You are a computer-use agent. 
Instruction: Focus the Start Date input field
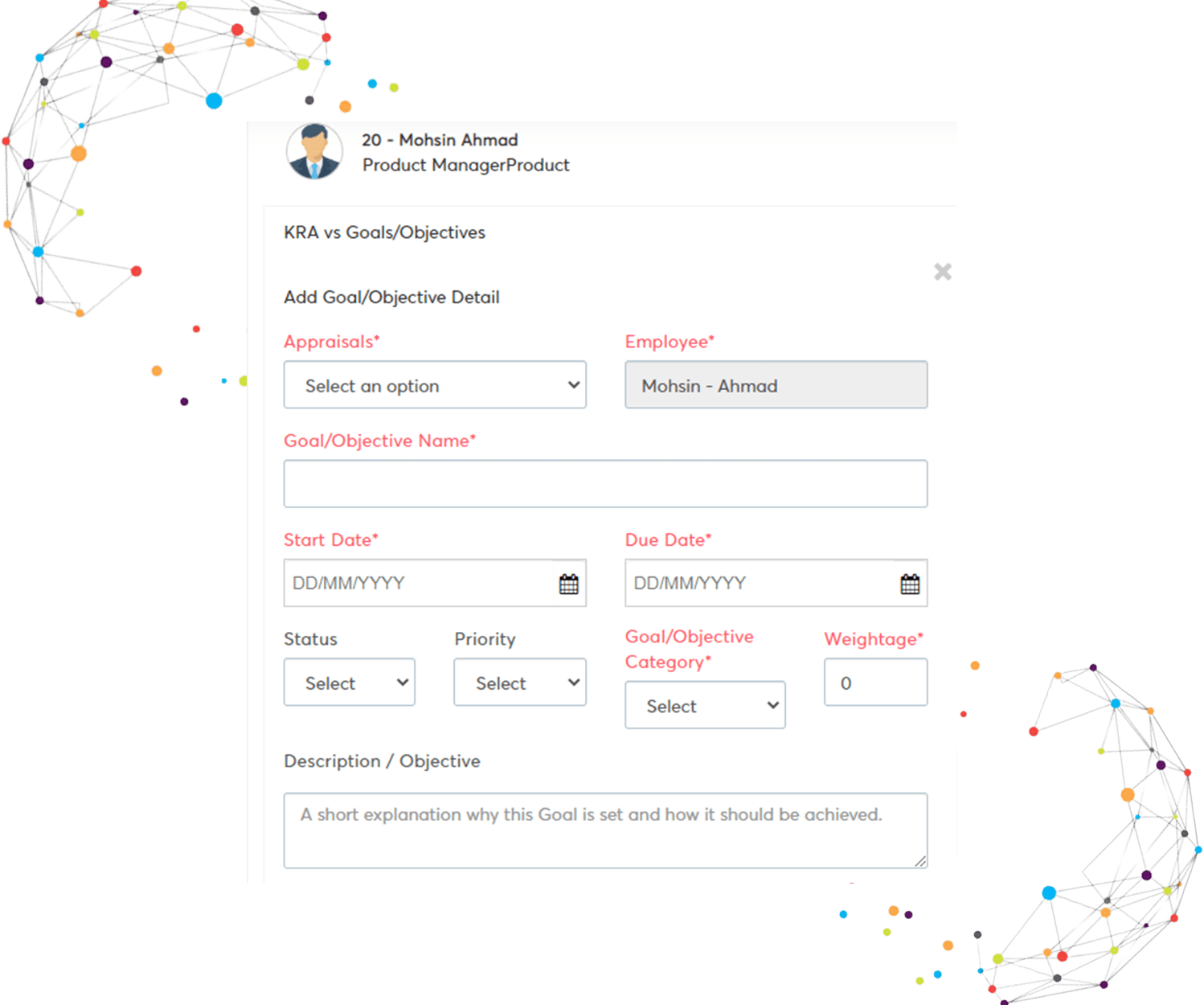tap(418, 583)
